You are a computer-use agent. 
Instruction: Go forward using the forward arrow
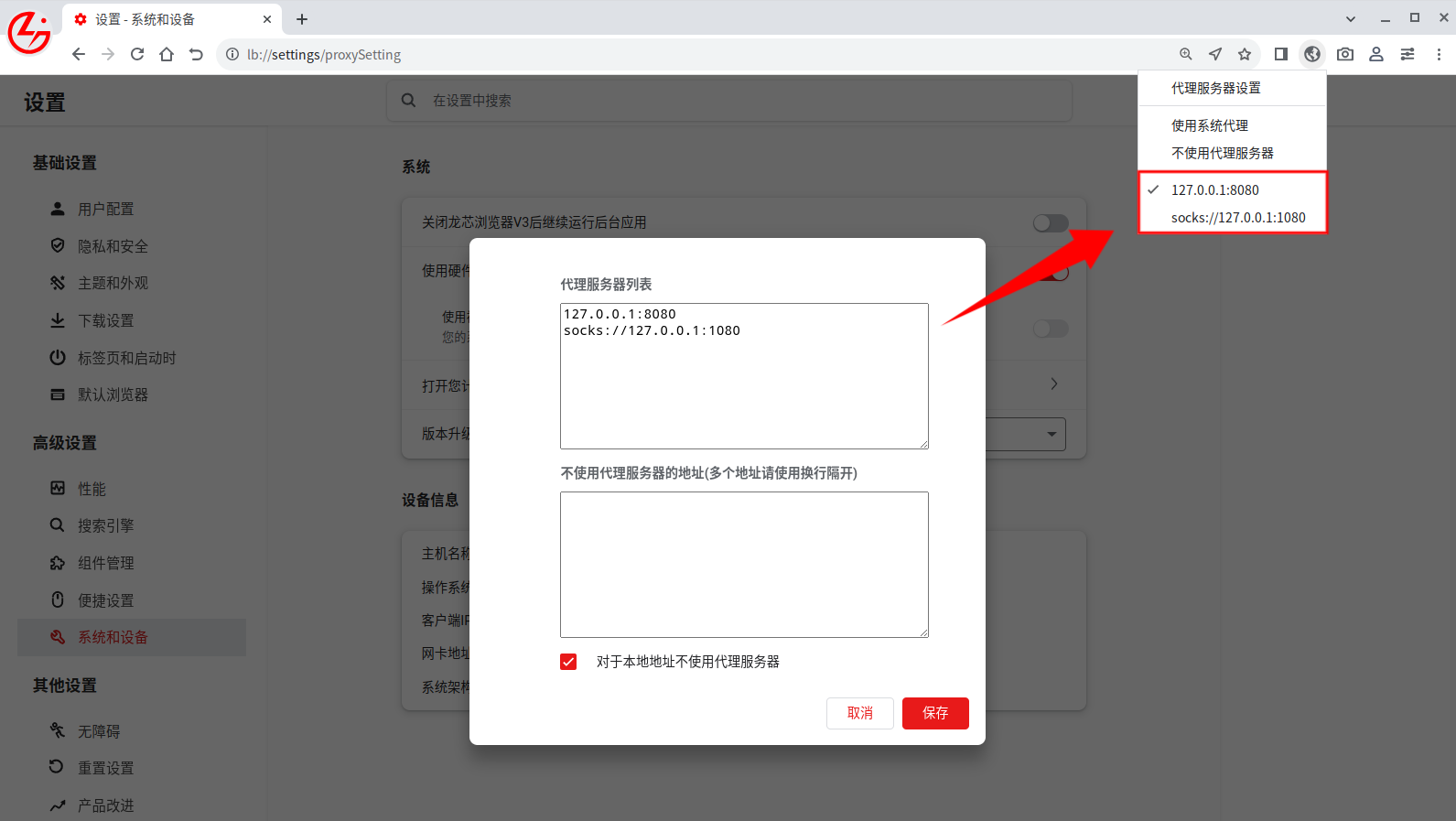(x=108, y=54)
